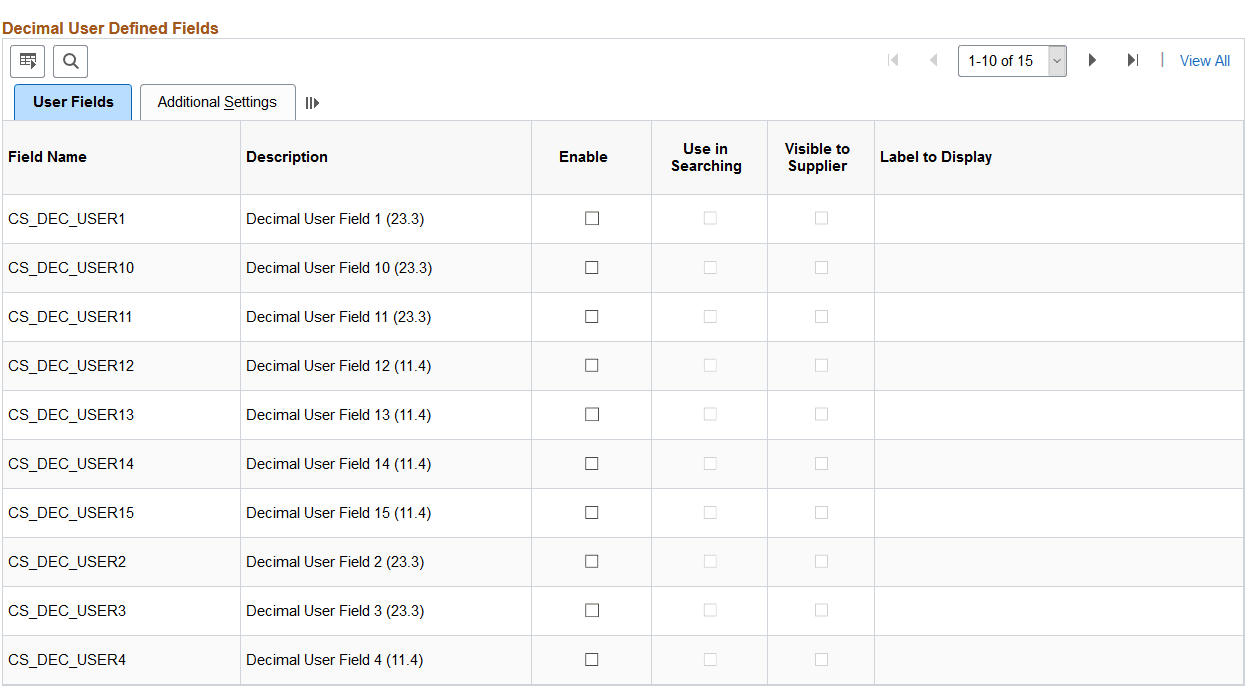Jump to last page with last-page arrow
1259x695 pixels.
click(x=1132, y=60)
